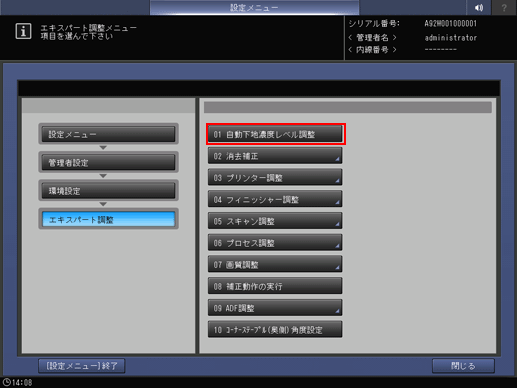The width and height of the screenshot is (517, 388).
Task: Select highlighted エキスパート調整 item
Action: (x=108, y=219)
